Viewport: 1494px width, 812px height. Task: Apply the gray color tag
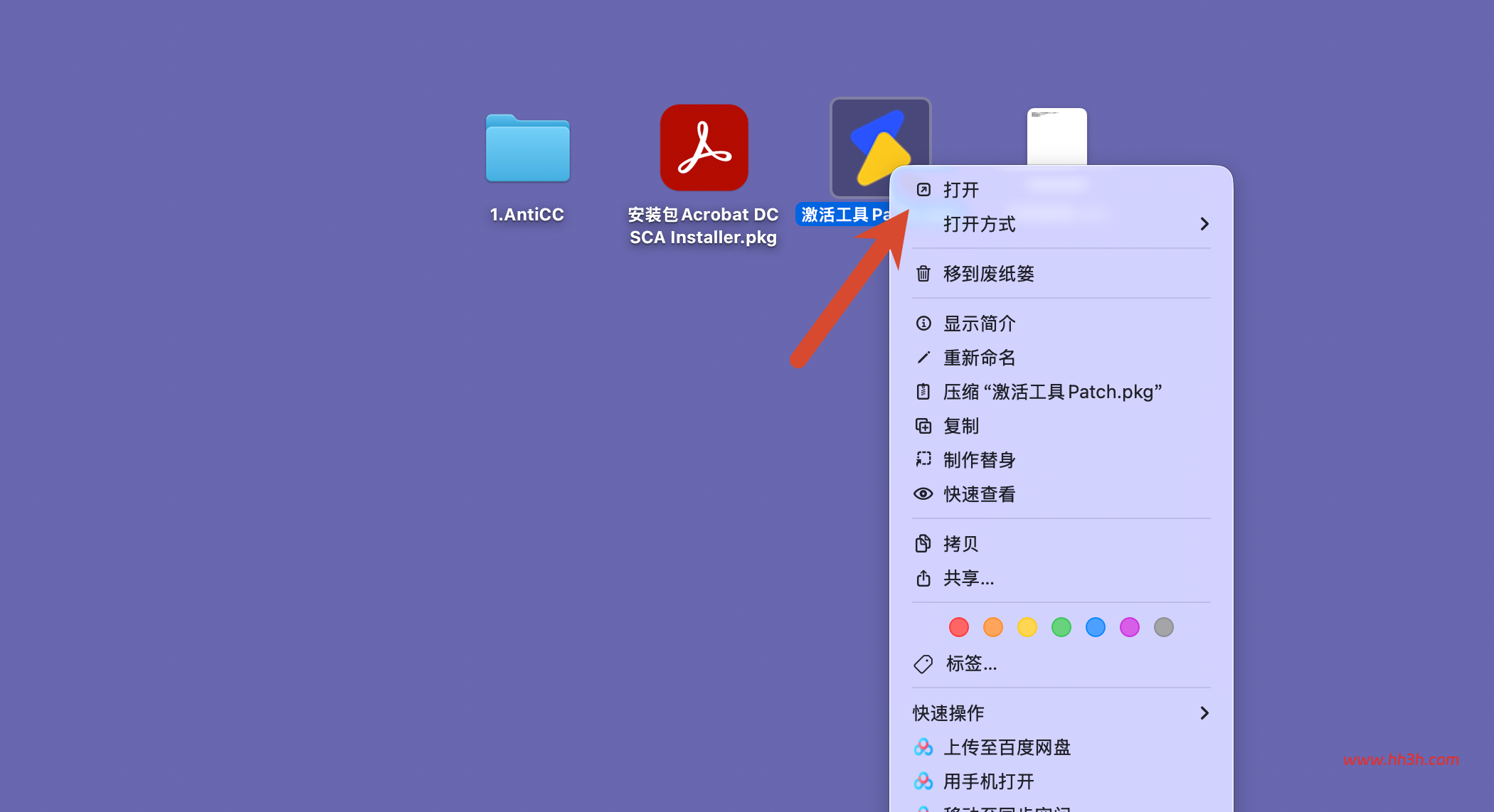pos(1164,627)
